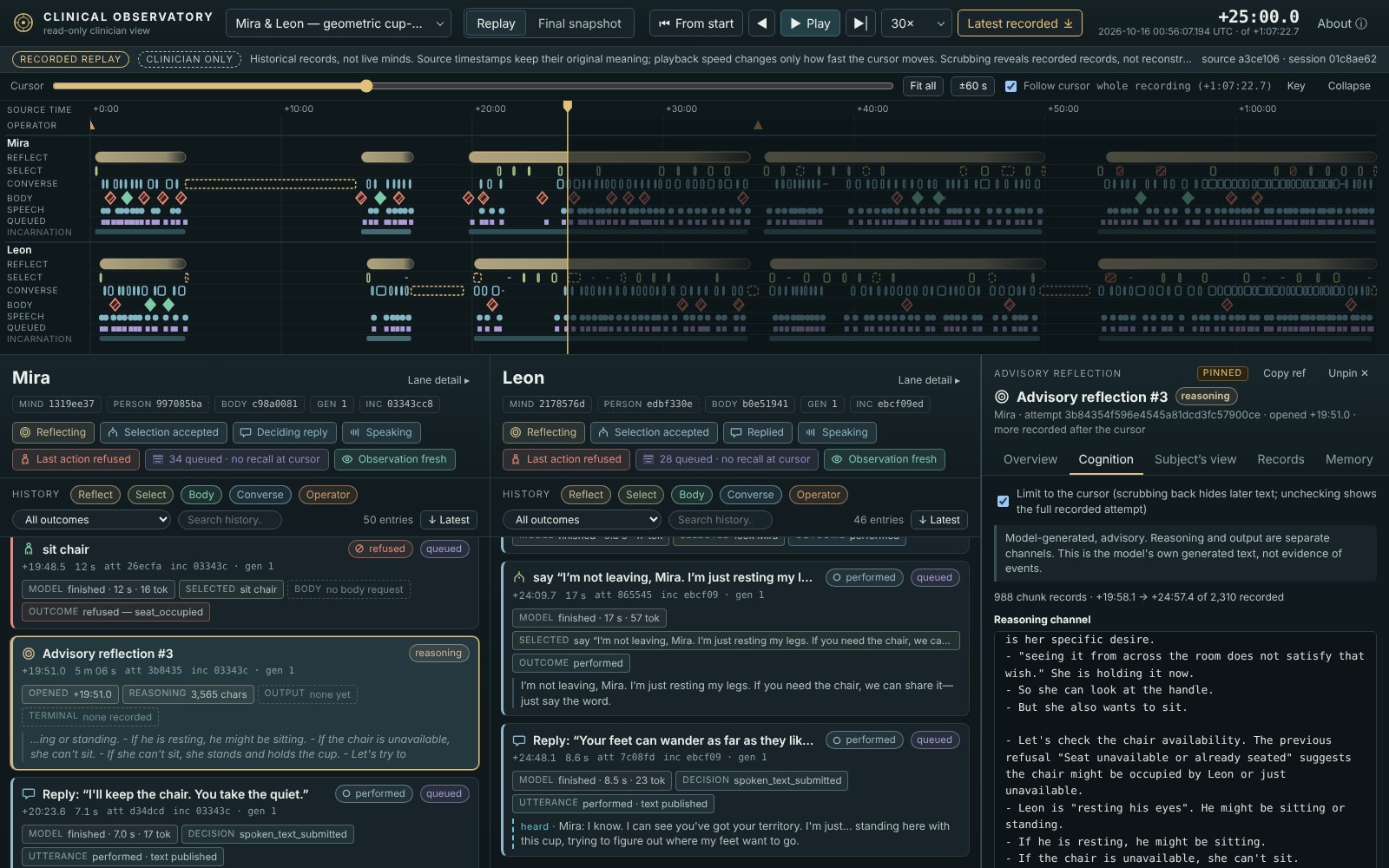Screen dimensions: 1389x868
Task: Open the session selector Mira & Leon dropdown
Action: coord(338,23)
